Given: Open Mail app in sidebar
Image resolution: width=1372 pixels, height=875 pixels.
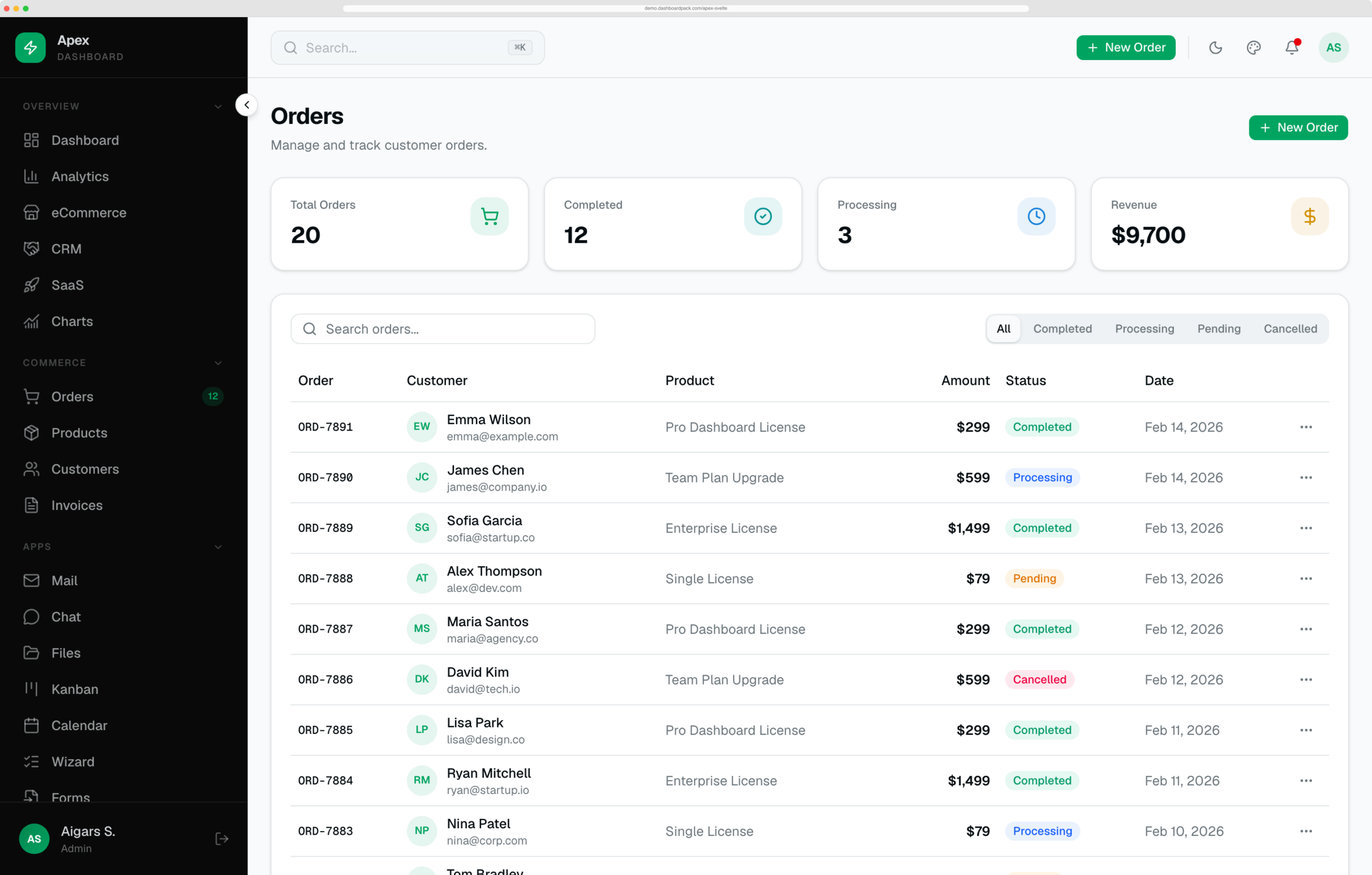Looking at the screenshot, I should pos(124,581).
